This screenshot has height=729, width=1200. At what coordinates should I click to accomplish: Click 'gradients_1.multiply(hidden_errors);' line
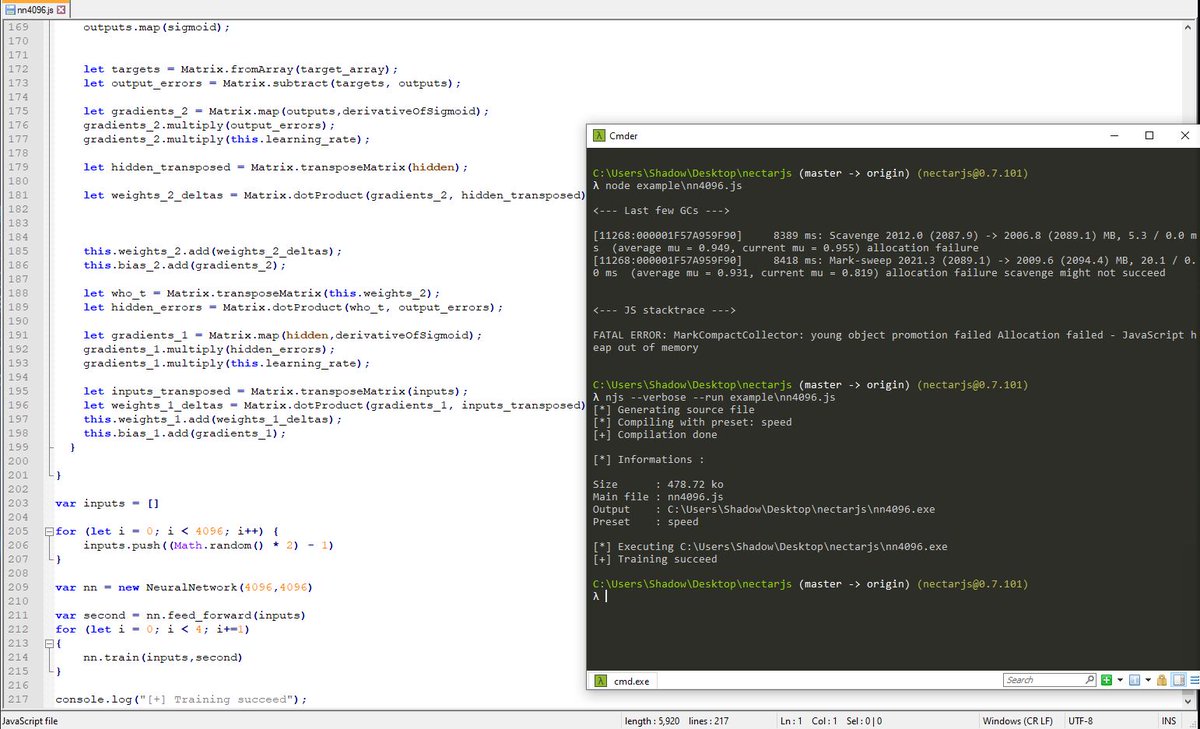pyautogui.click(x=208, y=349)
